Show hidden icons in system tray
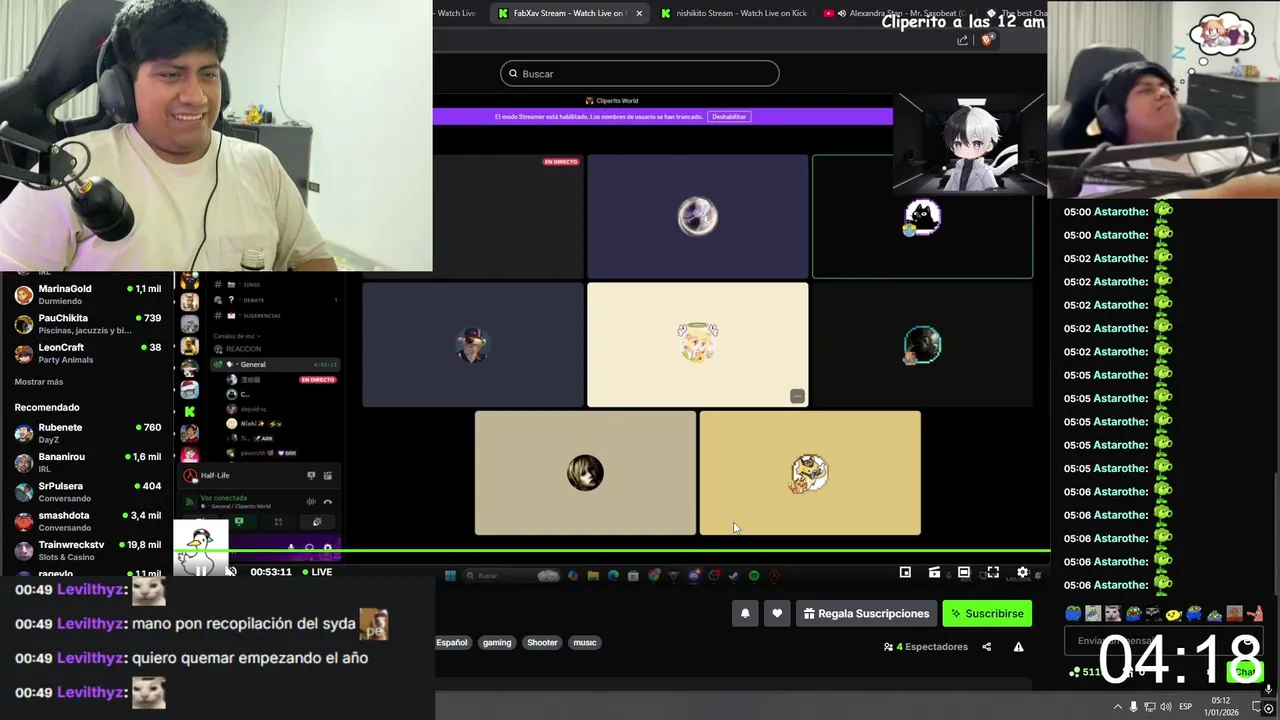The height and width of the screenshot is (720, 1280). 1117,707
